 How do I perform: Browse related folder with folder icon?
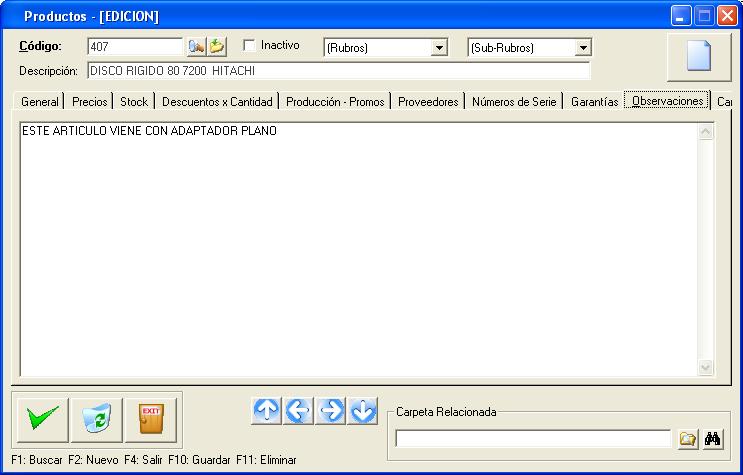pos(687,439)
